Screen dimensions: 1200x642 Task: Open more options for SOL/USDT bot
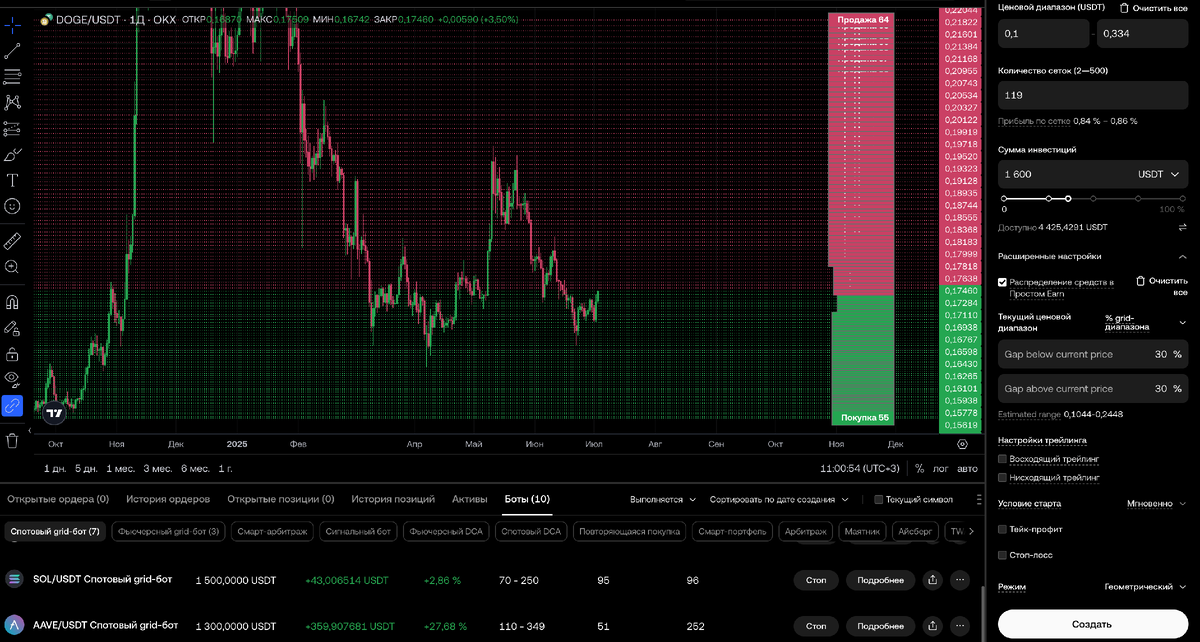coord(961,580)
